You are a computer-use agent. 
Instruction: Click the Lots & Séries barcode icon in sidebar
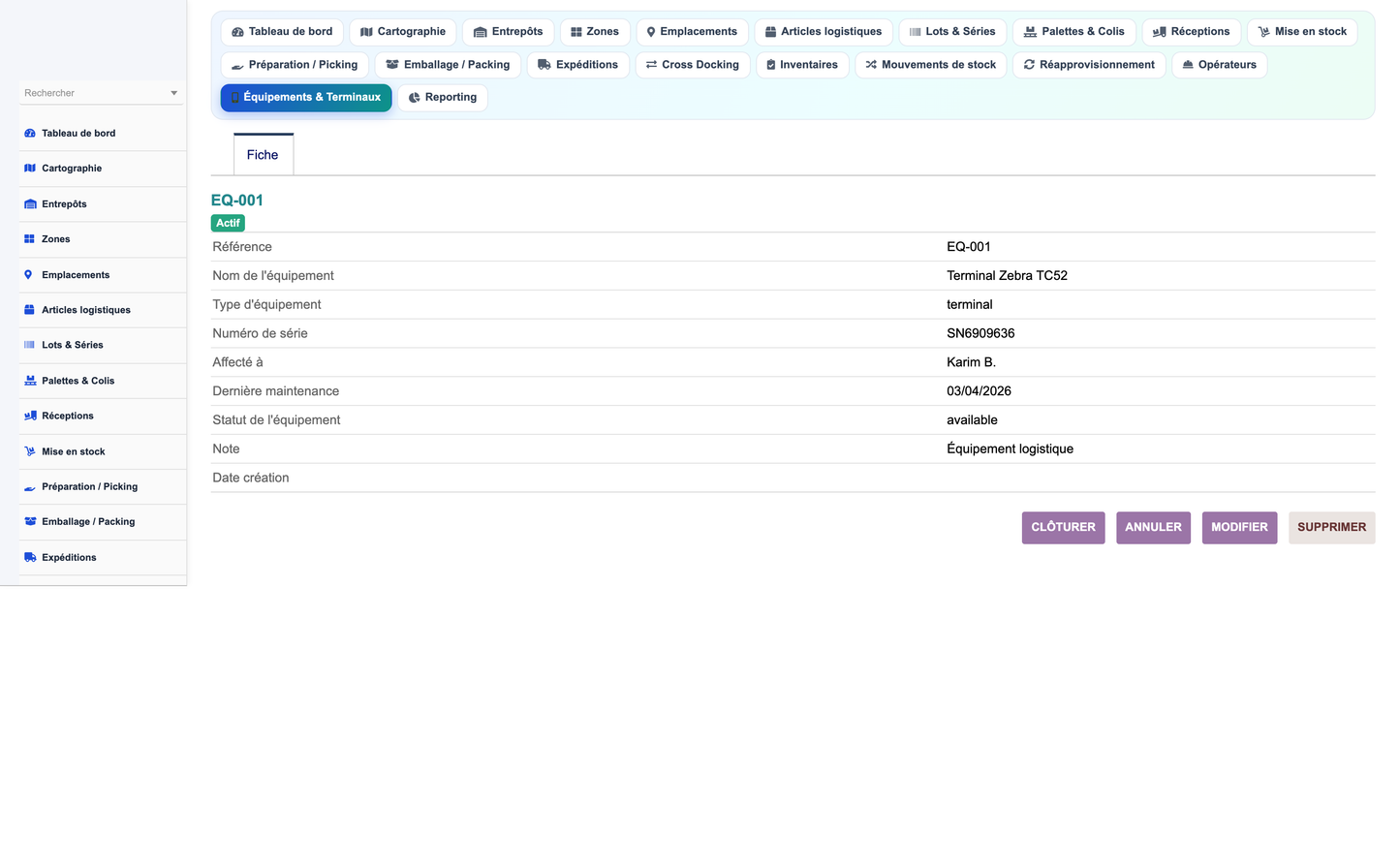[30, 345]
